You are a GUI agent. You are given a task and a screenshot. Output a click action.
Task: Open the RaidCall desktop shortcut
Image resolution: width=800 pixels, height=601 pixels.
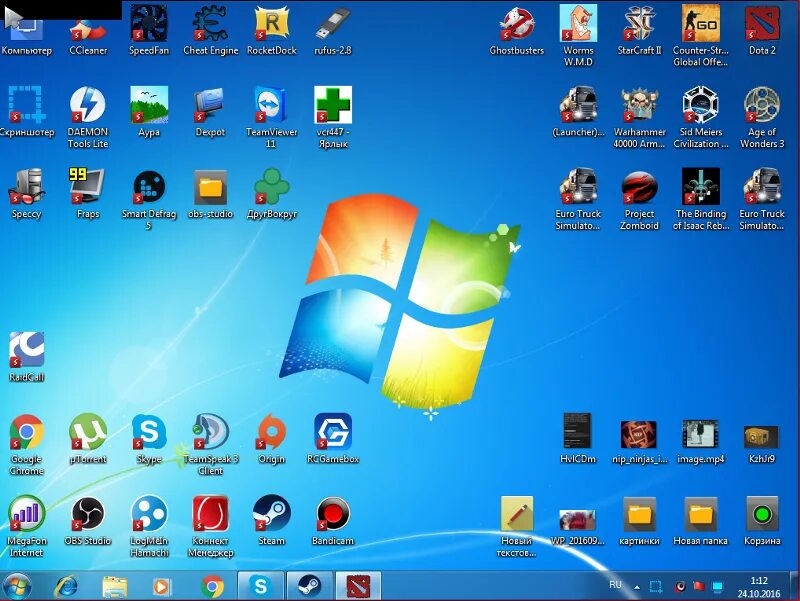pos(27,357)
